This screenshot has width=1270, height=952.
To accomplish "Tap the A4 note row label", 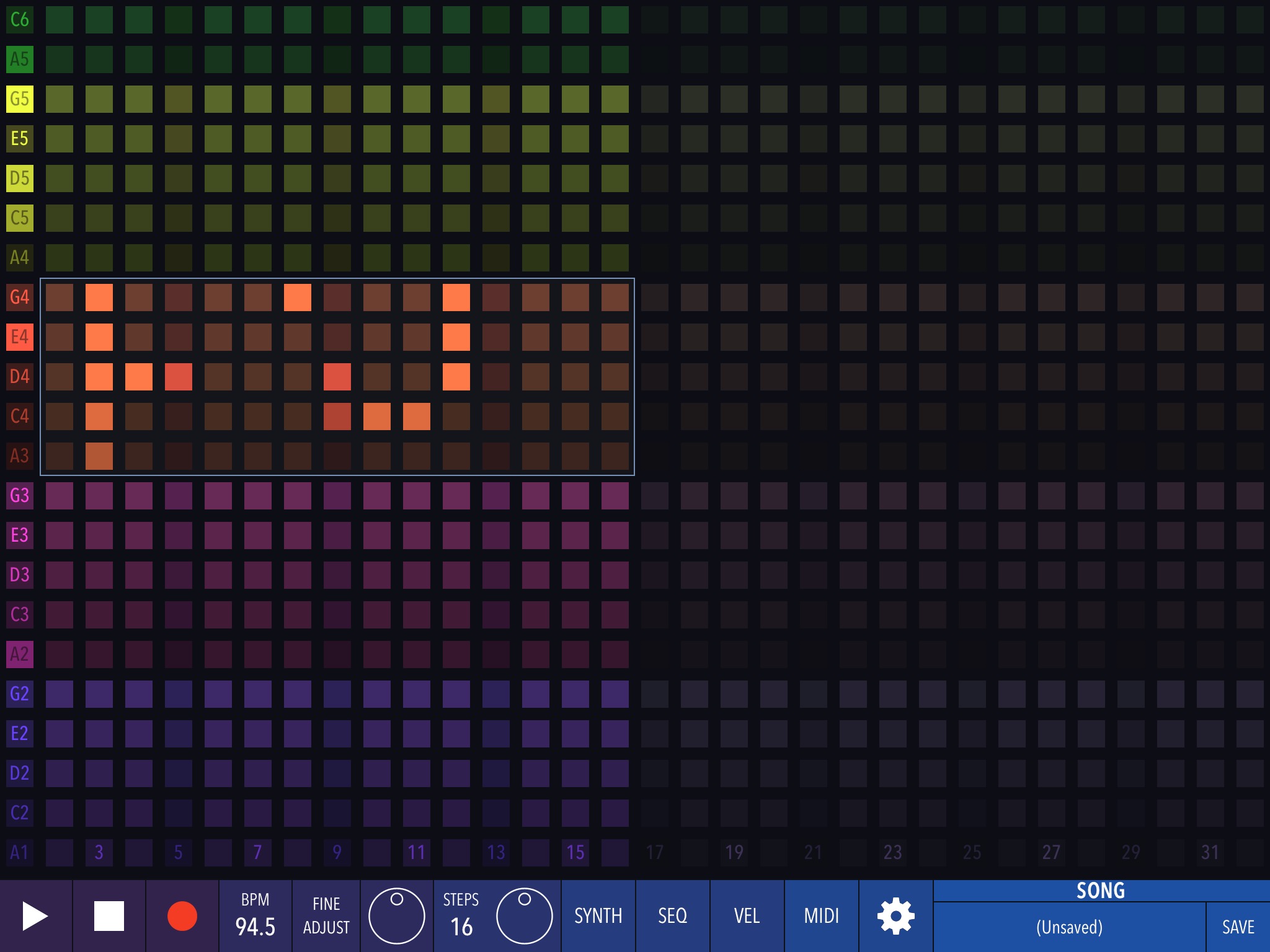I will [20, 258].
